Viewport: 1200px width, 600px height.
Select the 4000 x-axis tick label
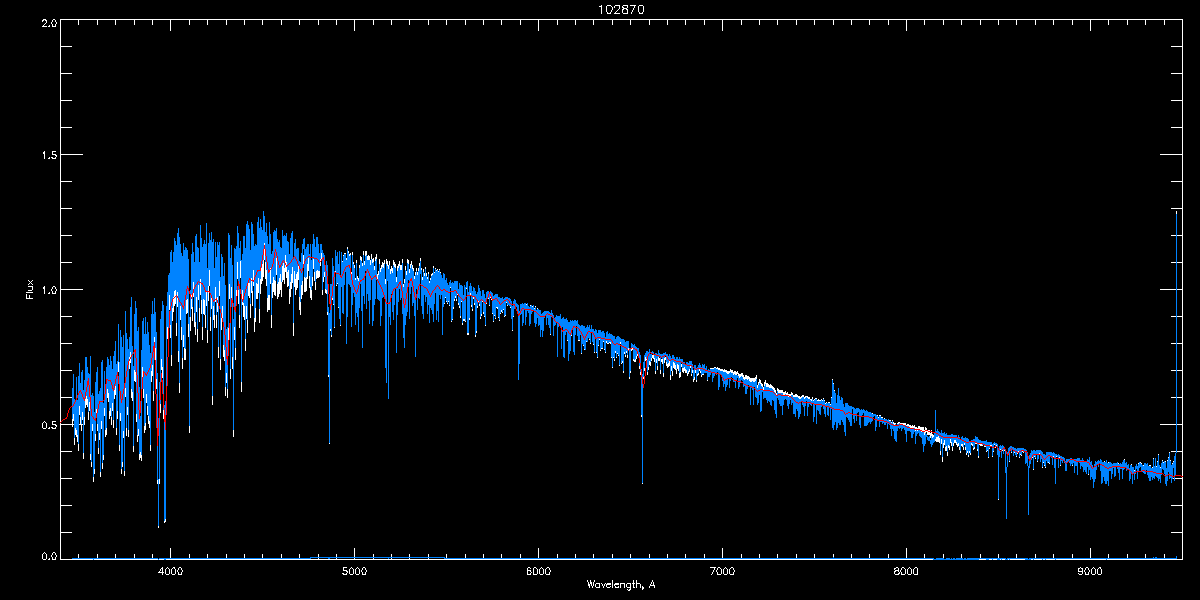point(170,572)
